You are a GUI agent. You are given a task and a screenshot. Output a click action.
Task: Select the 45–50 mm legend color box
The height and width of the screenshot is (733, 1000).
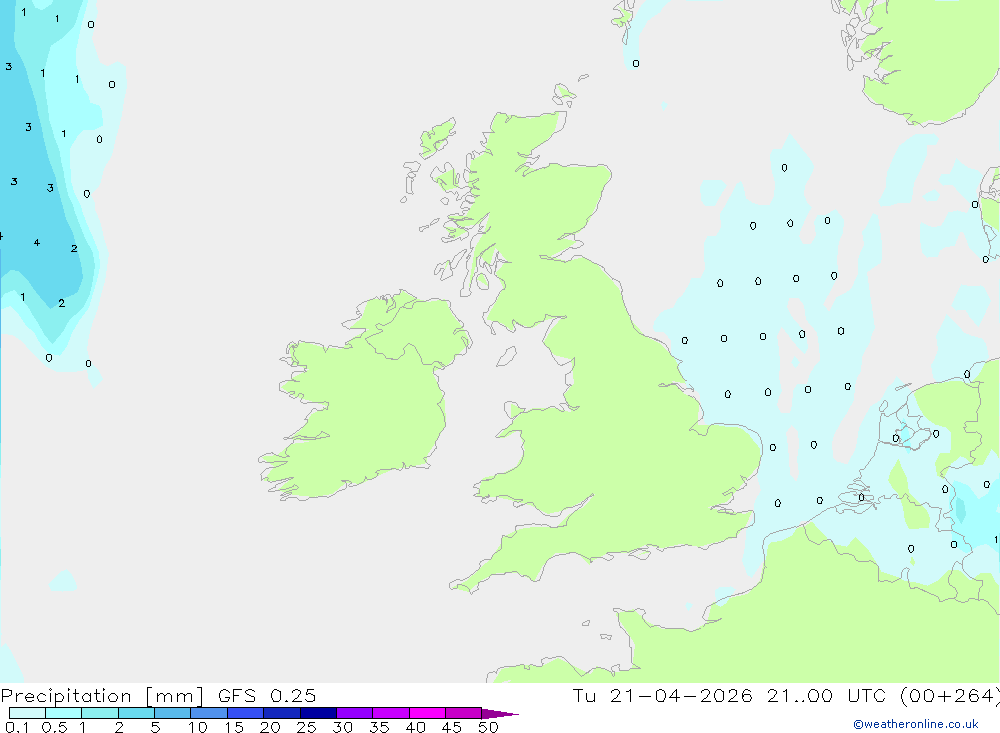464,713
